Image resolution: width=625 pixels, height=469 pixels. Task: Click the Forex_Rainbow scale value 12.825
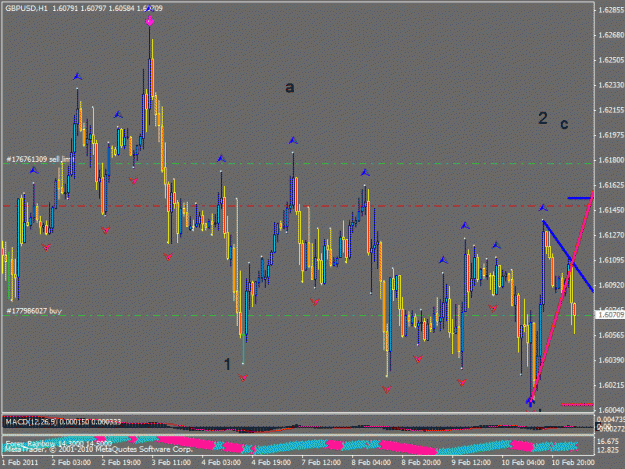tap(608, 450)
